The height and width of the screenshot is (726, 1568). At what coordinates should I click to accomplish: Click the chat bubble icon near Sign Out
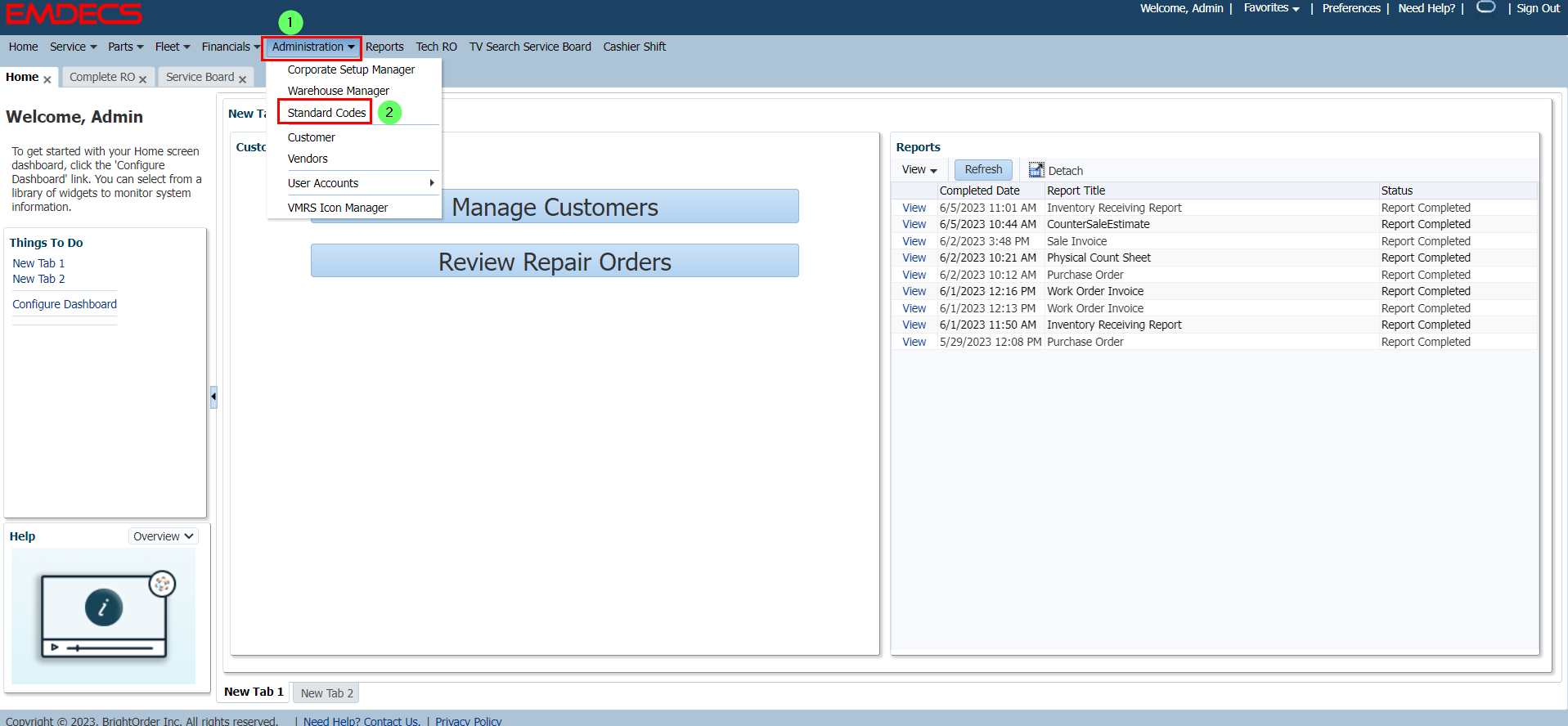point(1486,7)
